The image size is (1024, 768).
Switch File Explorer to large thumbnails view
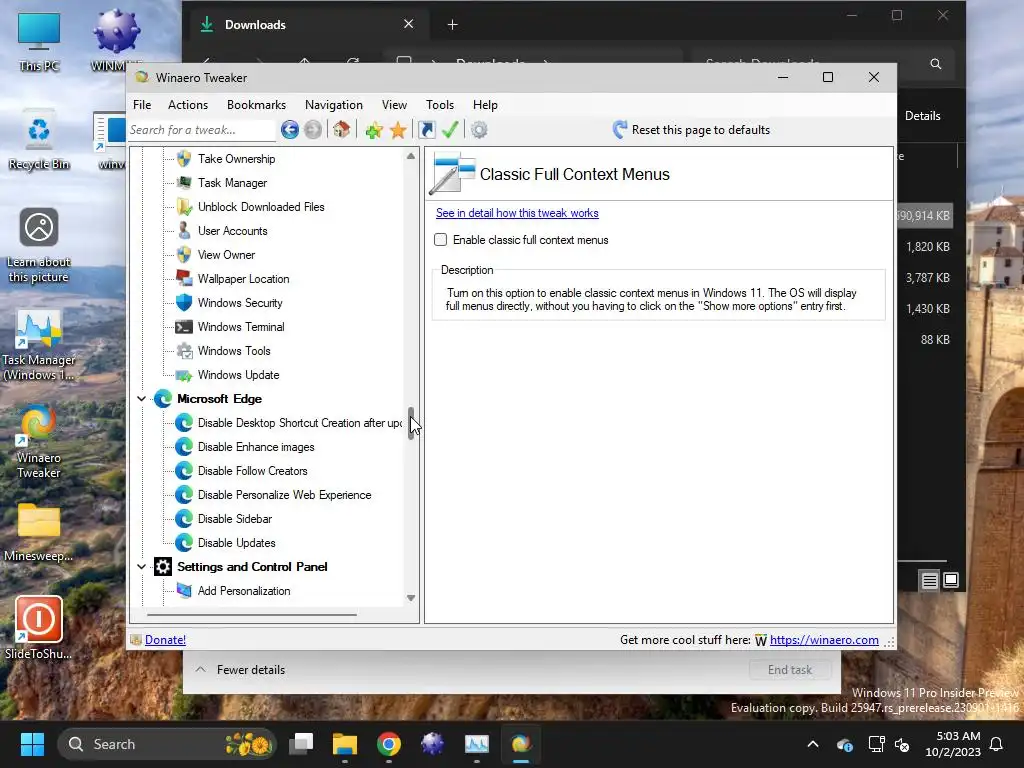pos(951,580)
